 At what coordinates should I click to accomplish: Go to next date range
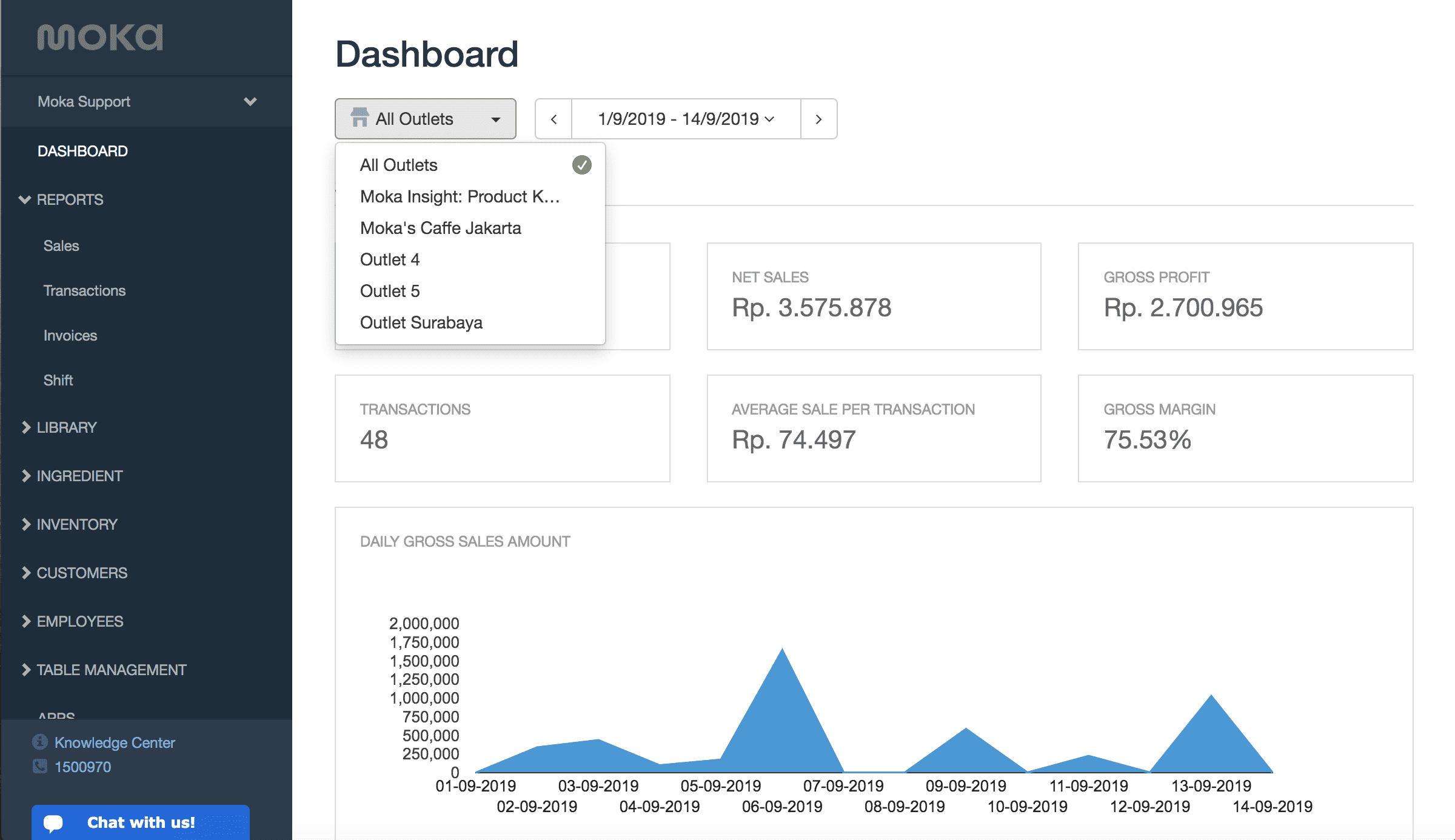tap(818, 119)
